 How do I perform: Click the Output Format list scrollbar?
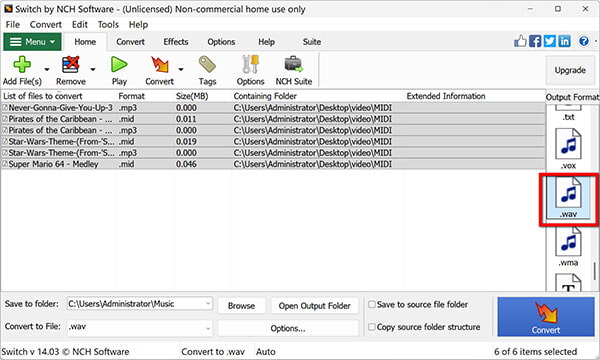pos(595,270)
